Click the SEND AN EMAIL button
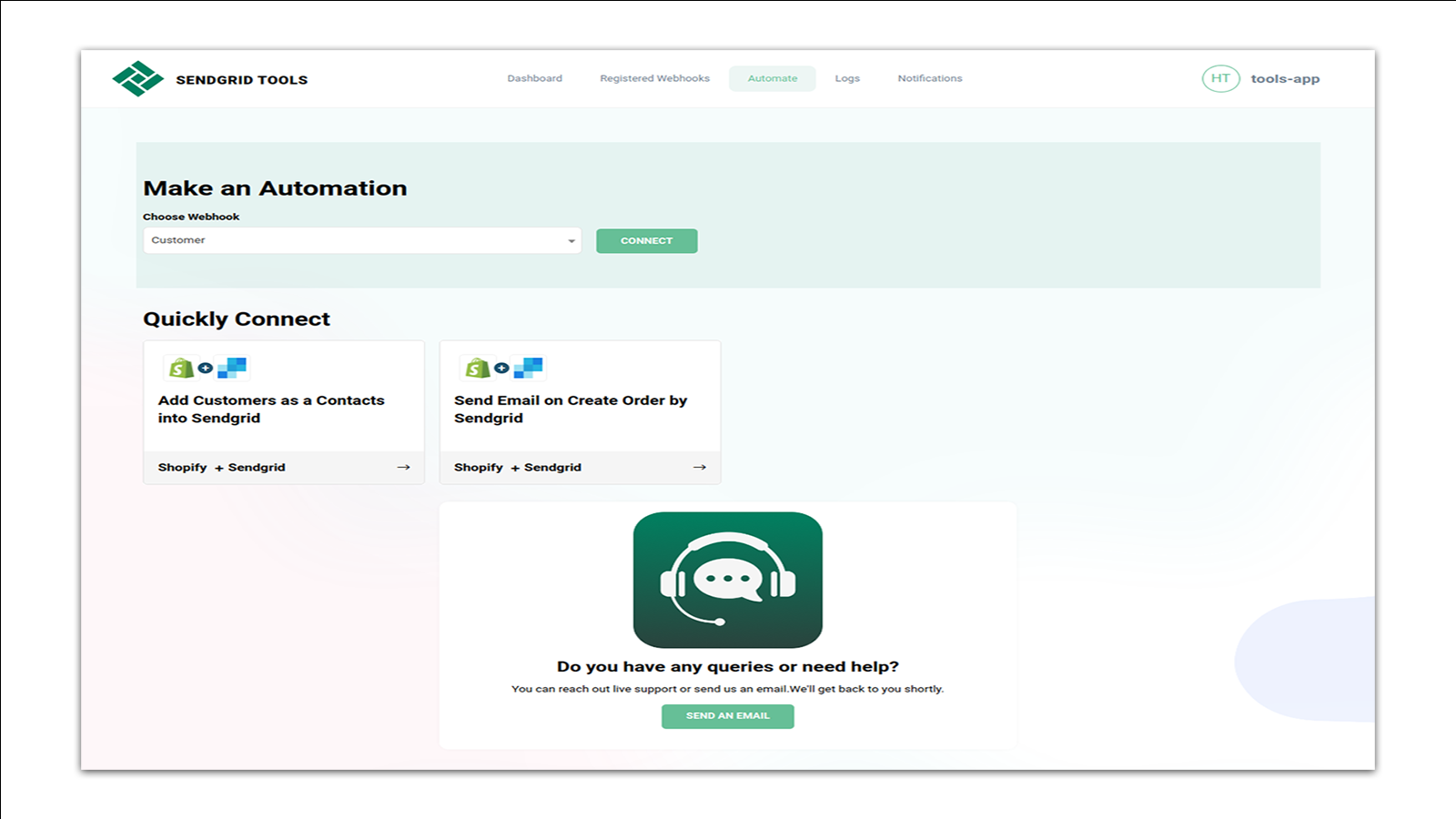The width and height of the screenshot is (1456, 819). [727, 716]
